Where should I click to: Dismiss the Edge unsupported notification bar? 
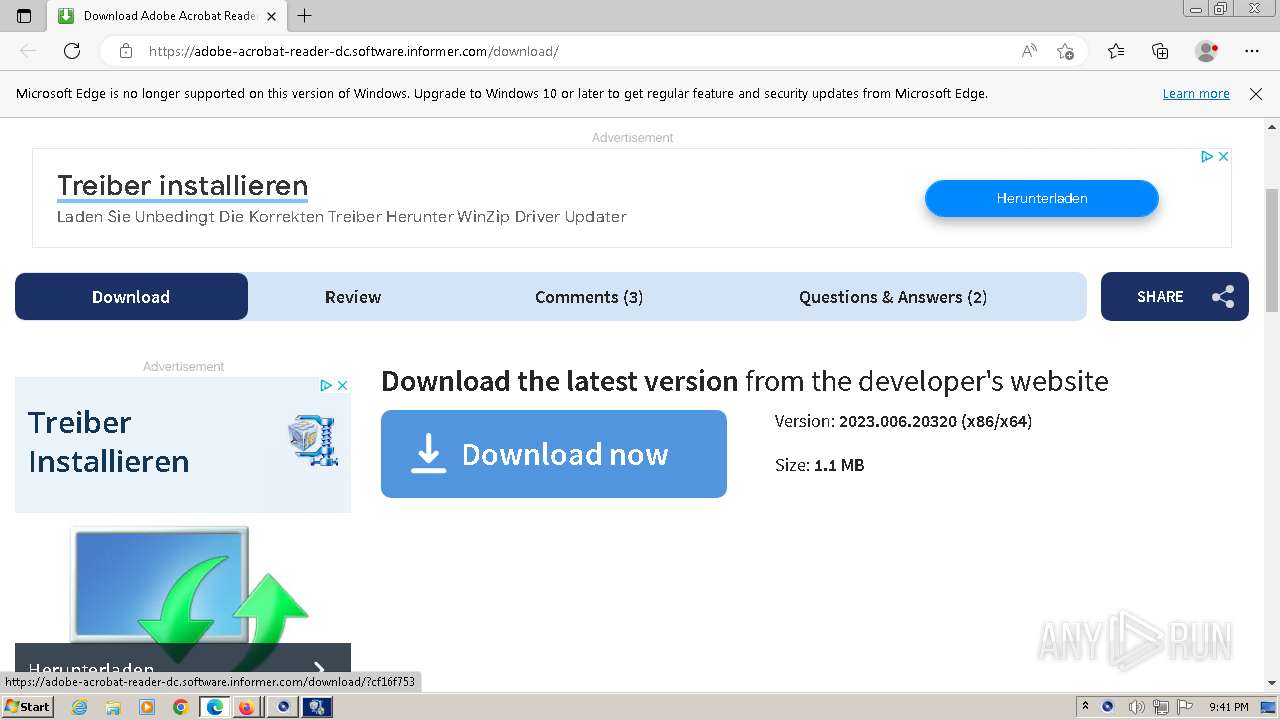(1256, 94)
